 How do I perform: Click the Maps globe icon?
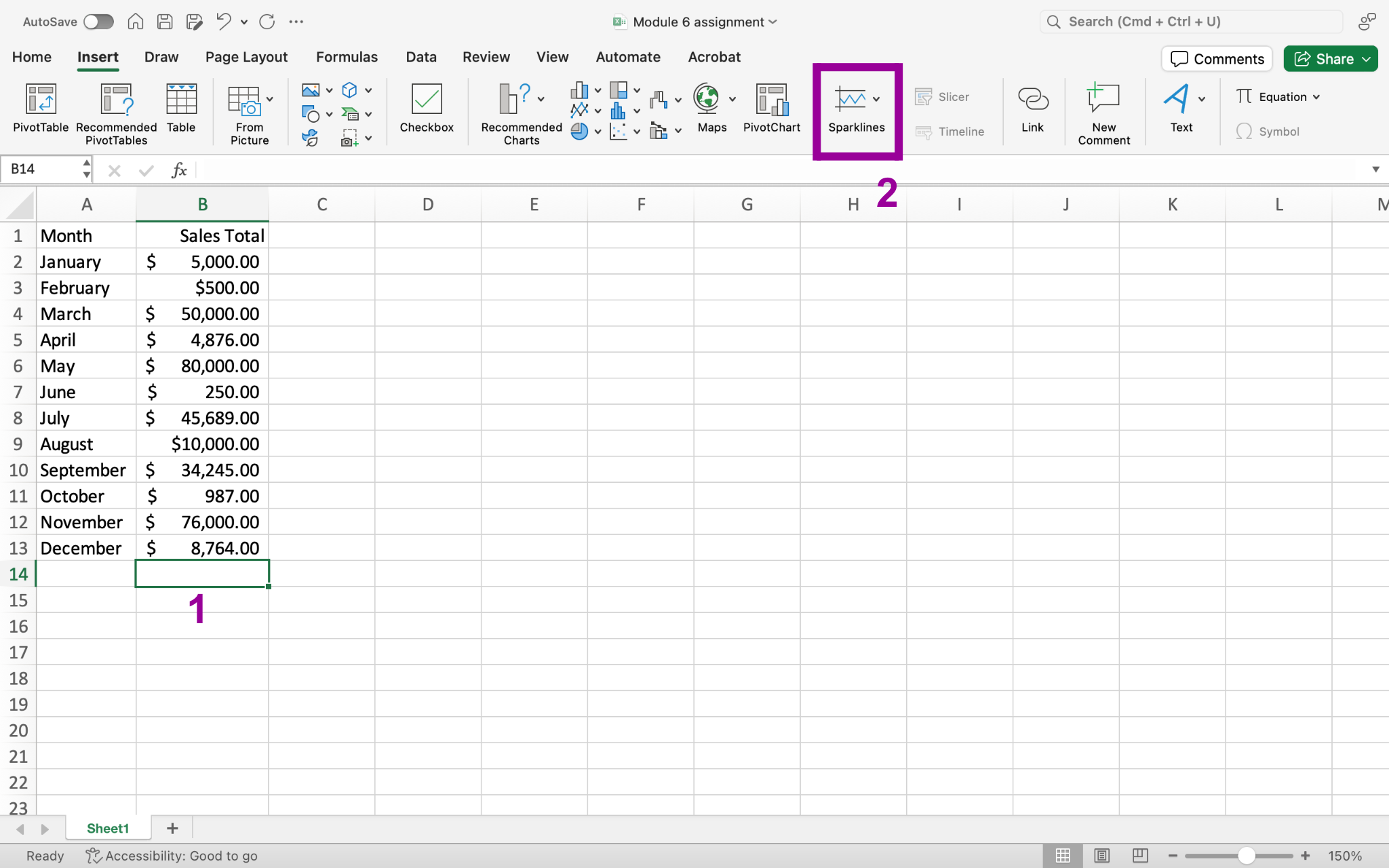click(x=707, y=98)
